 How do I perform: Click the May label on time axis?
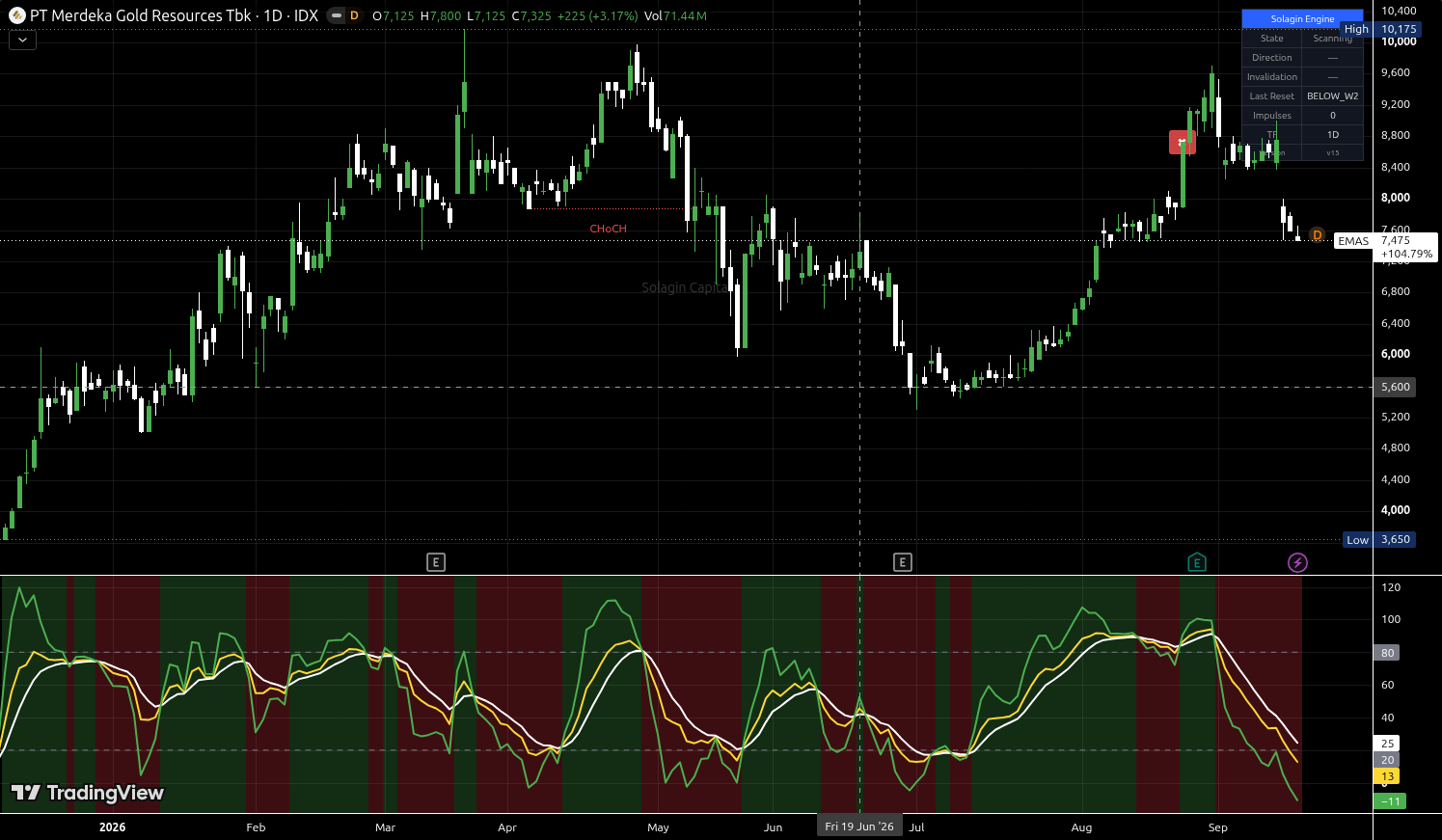[x=658, y=827]
